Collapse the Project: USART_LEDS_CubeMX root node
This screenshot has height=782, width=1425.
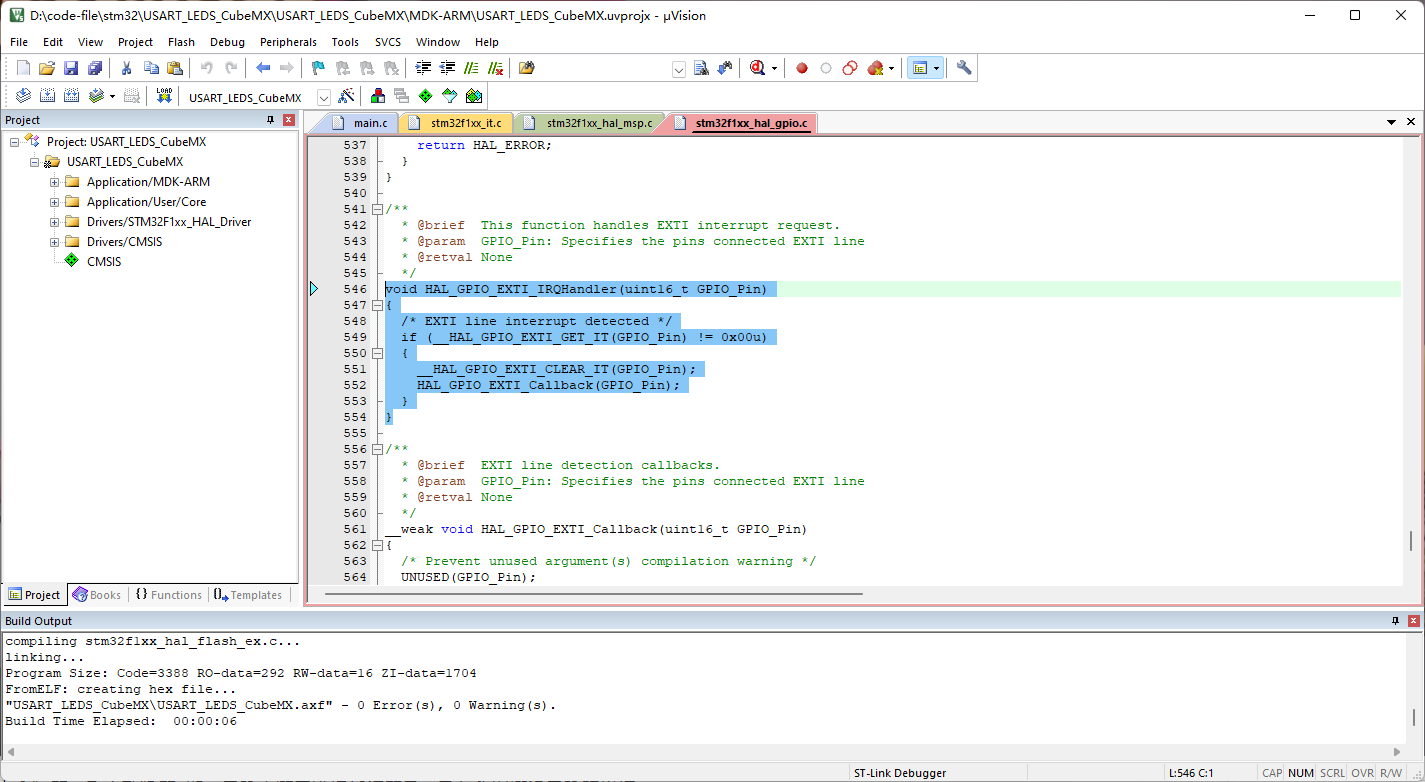[15, 142]
